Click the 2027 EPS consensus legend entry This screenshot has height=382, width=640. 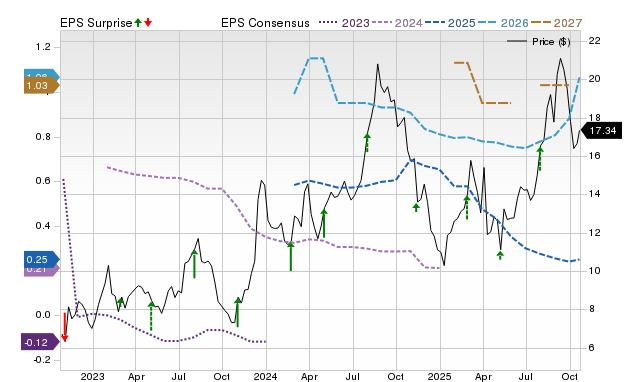click(556, 23)
